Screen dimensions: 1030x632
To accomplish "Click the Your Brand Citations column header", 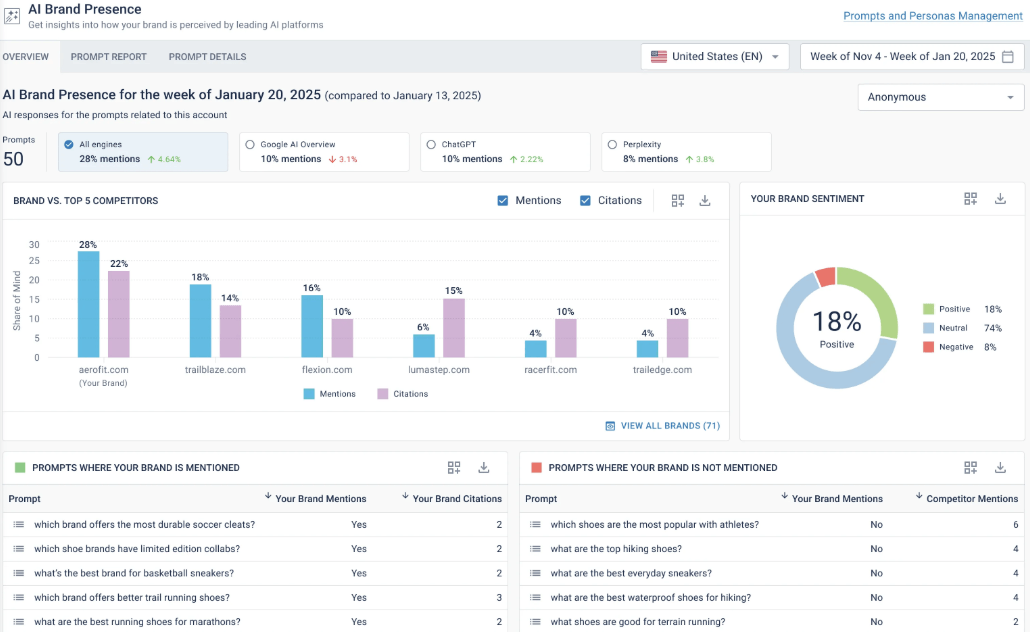I will tap(457, 499).
